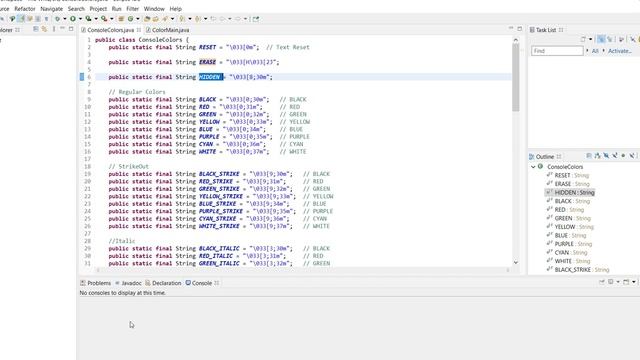
Task: Click the New Java Package icon
Action: 120,19
